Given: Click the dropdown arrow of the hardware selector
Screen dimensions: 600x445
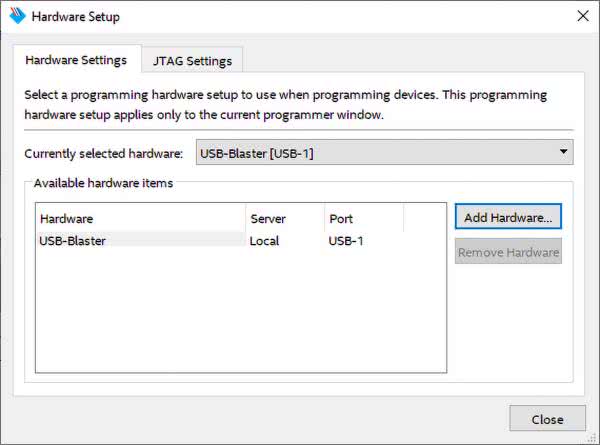Looking at the screenshot, I should click(564, 153).
